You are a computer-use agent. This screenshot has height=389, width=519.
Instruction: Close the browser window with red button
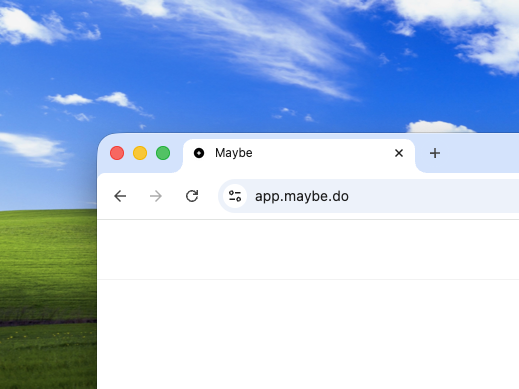(x=117, y=153)
